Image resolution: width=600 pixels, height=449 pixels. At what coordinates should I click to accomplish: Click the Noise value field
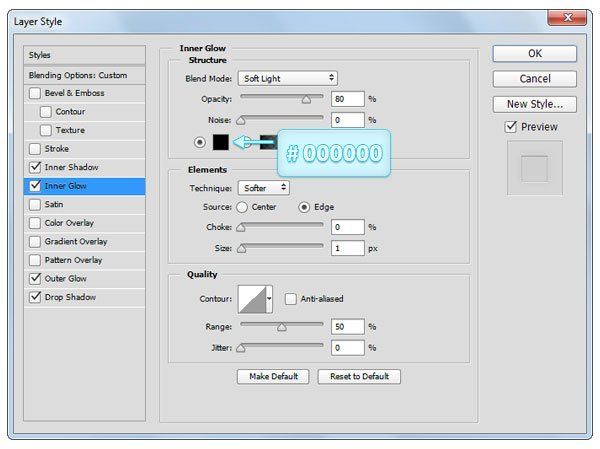pyautogui.click(x=347, y=120)
